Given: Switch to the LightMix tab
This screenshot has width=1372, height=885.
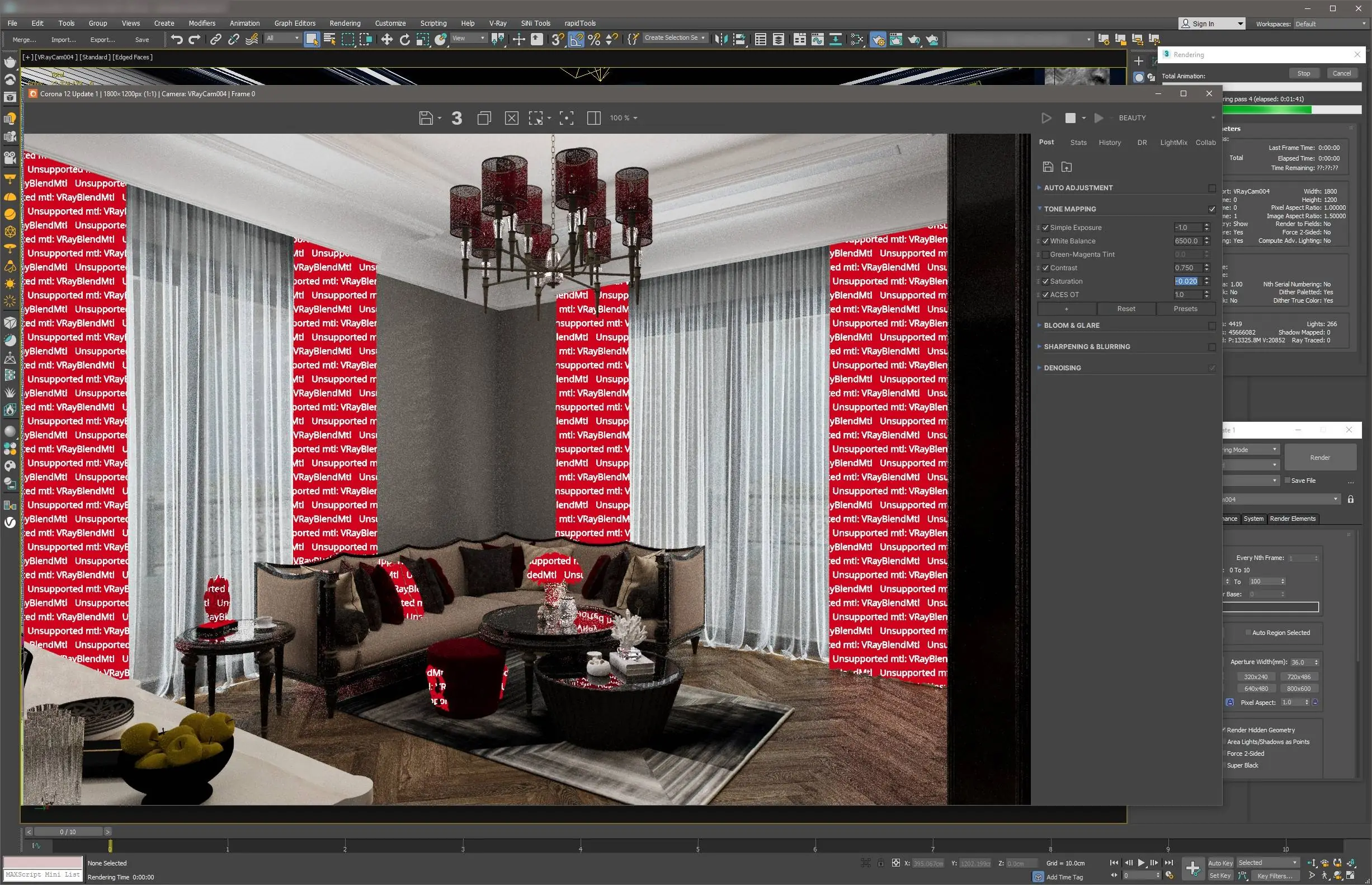Looking at the screenshot, I should tap(1173, 143).
